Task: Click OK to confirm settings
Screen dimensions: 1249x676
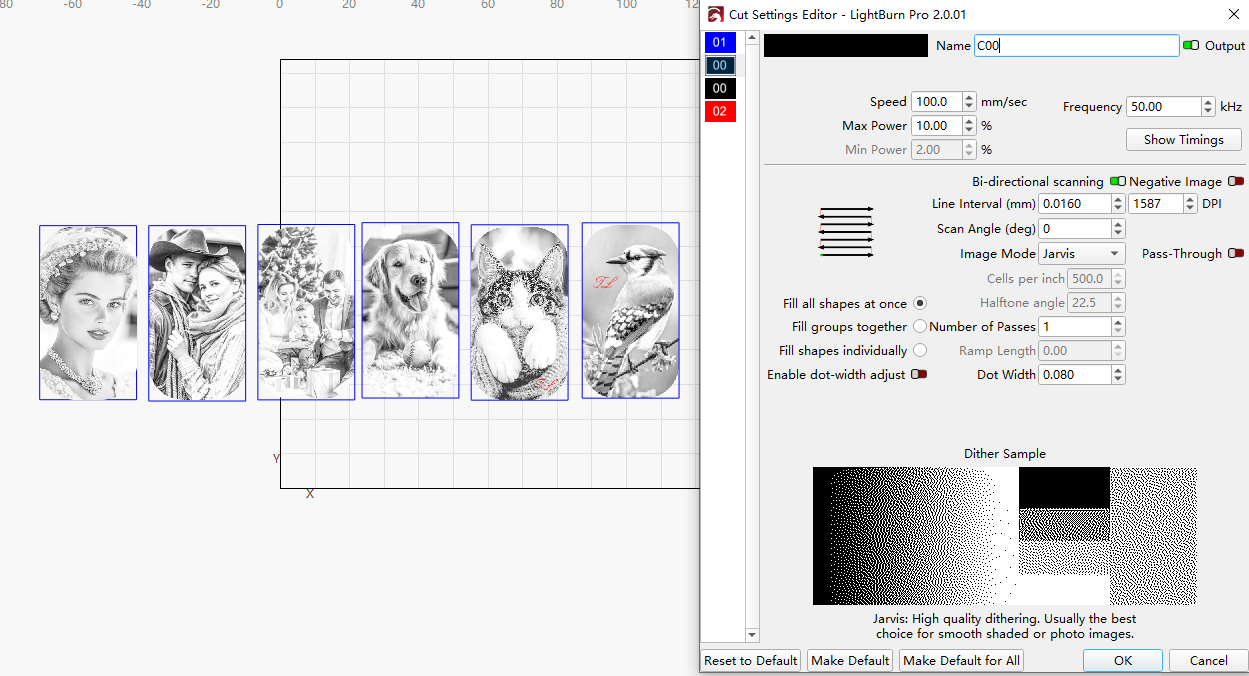Action: pos(1122,660)
